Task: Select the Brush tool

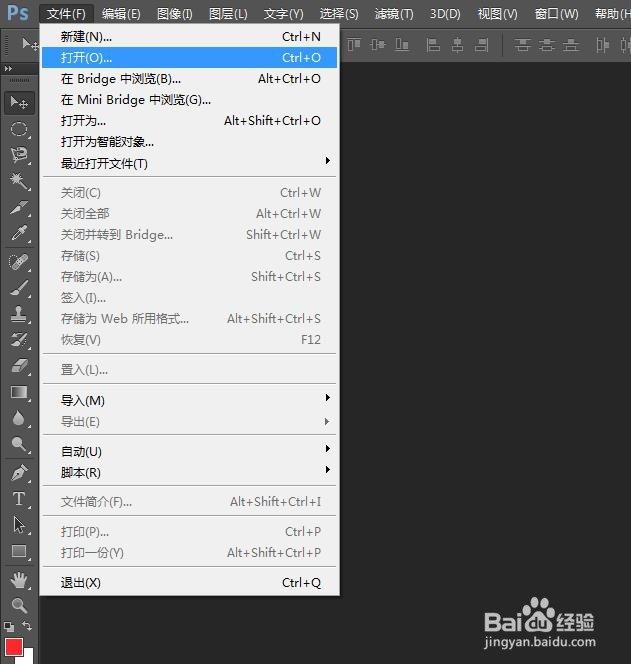Action: [x=19, y=288]
